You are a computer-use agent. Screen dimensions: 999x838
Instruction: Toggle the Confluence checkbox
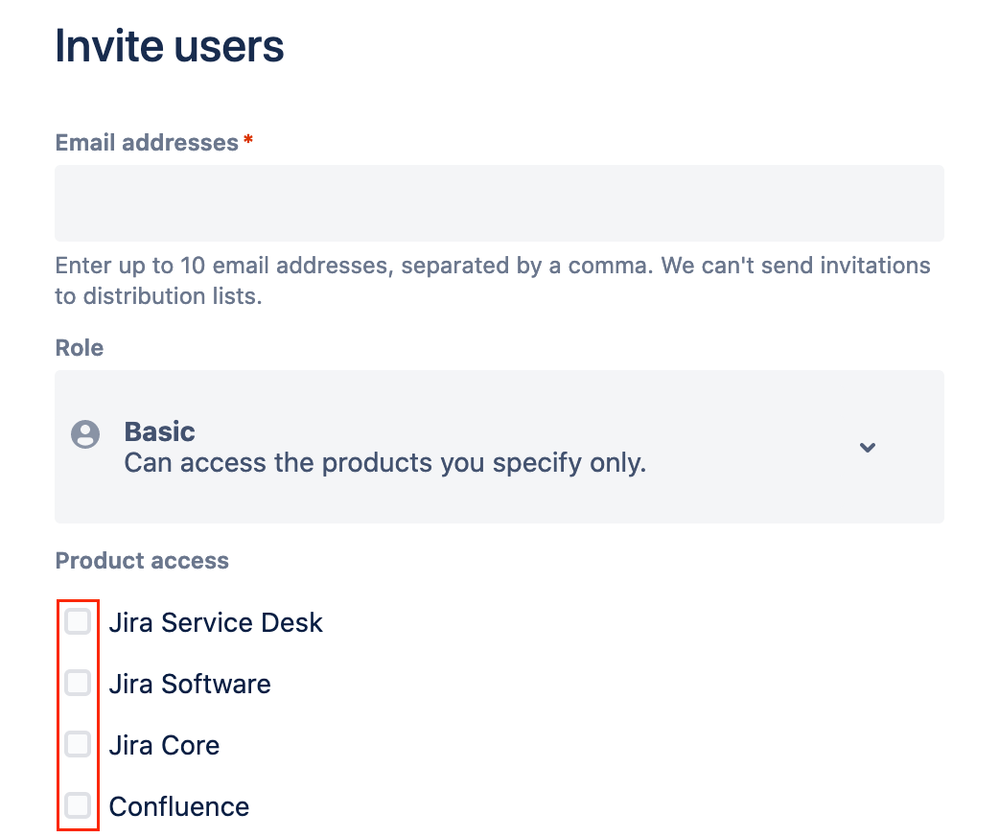78,805
